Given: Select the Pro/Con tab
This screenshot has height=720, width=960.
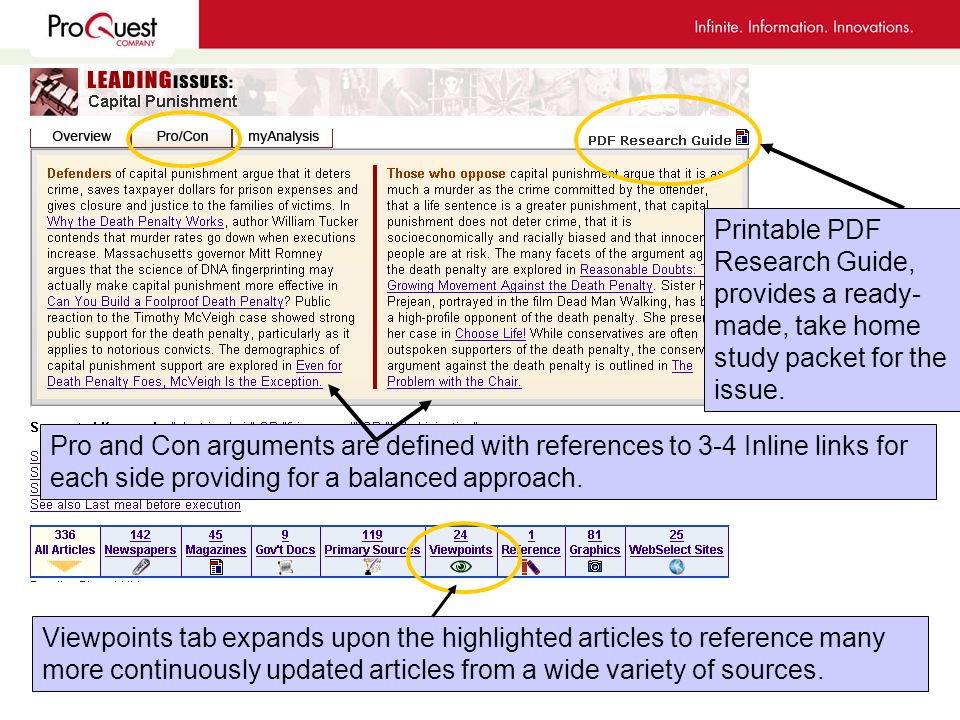Looking at the screenshot, I should coord(182,137).
